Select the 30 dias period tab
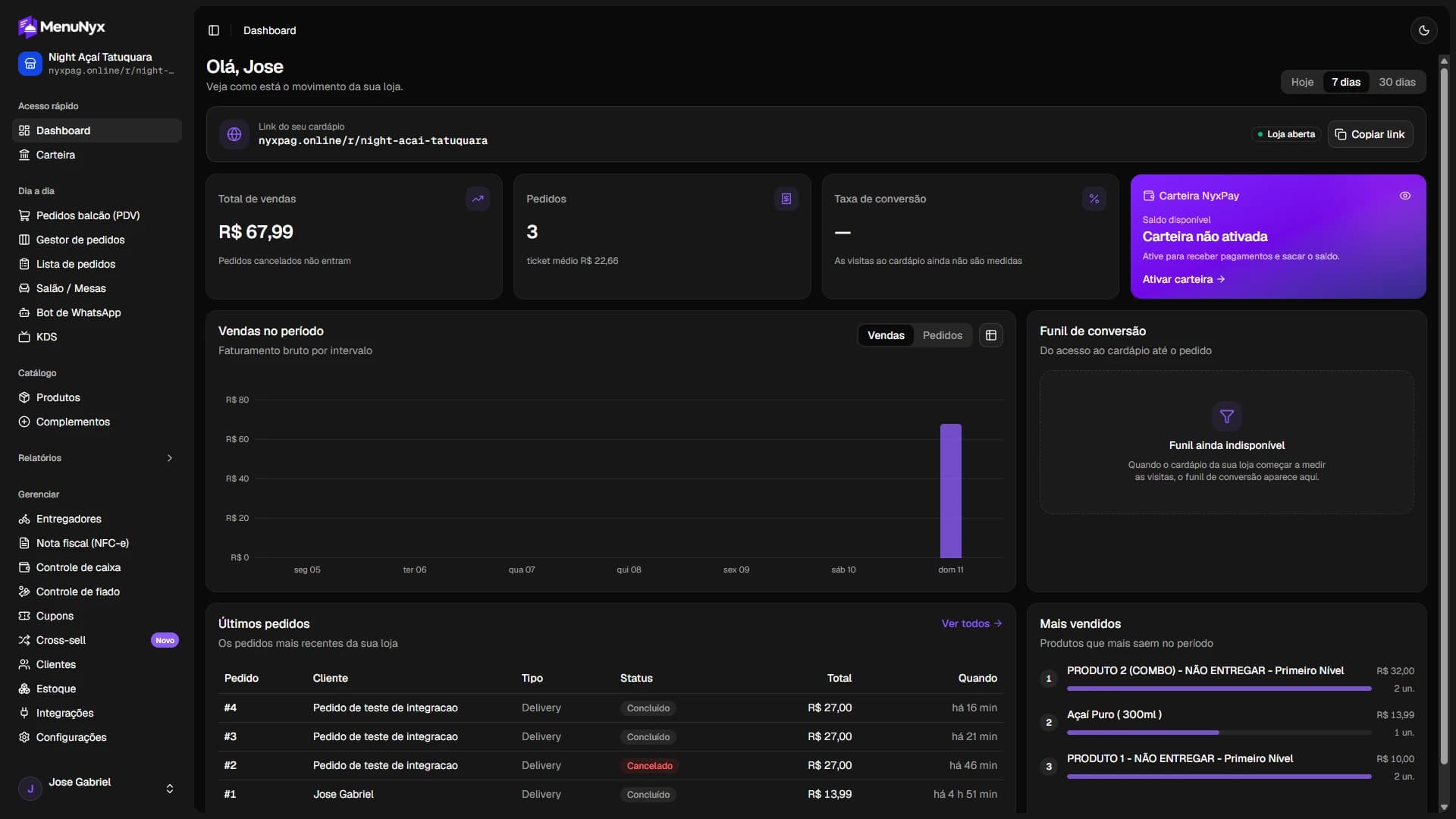 click(x=1397, y=82)
